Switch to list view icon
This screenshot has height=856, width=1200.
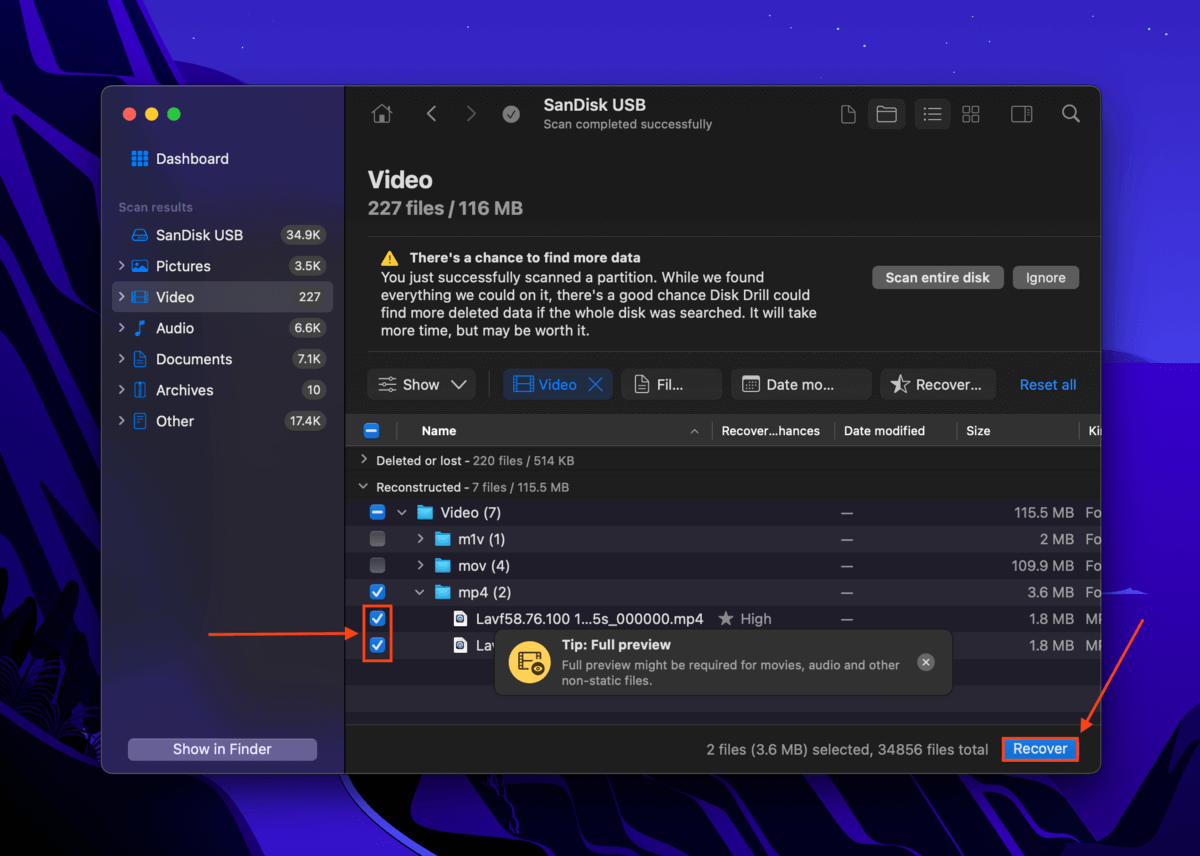932,114
